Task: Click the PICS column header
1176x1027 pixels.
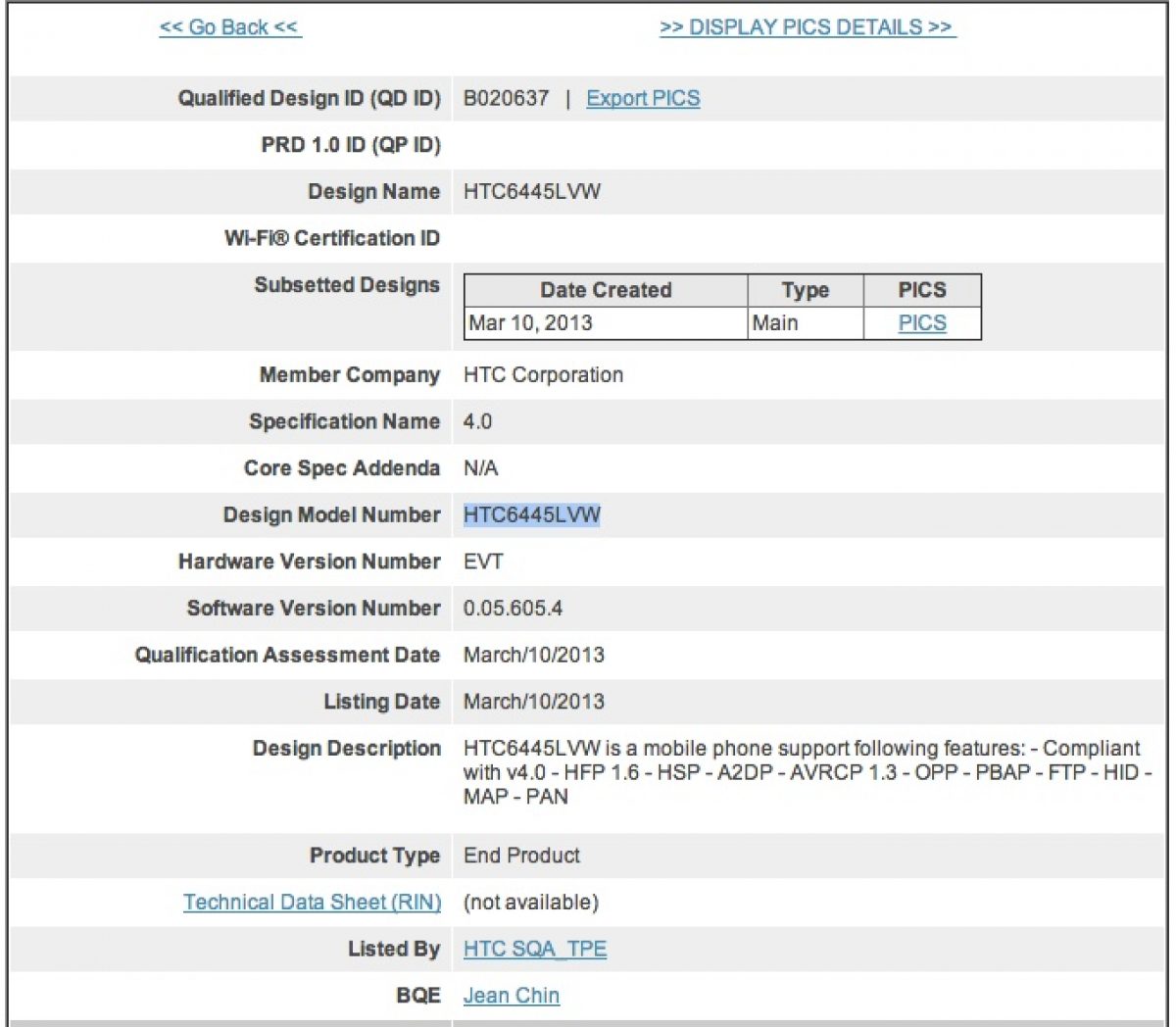Action: (921, 291)
